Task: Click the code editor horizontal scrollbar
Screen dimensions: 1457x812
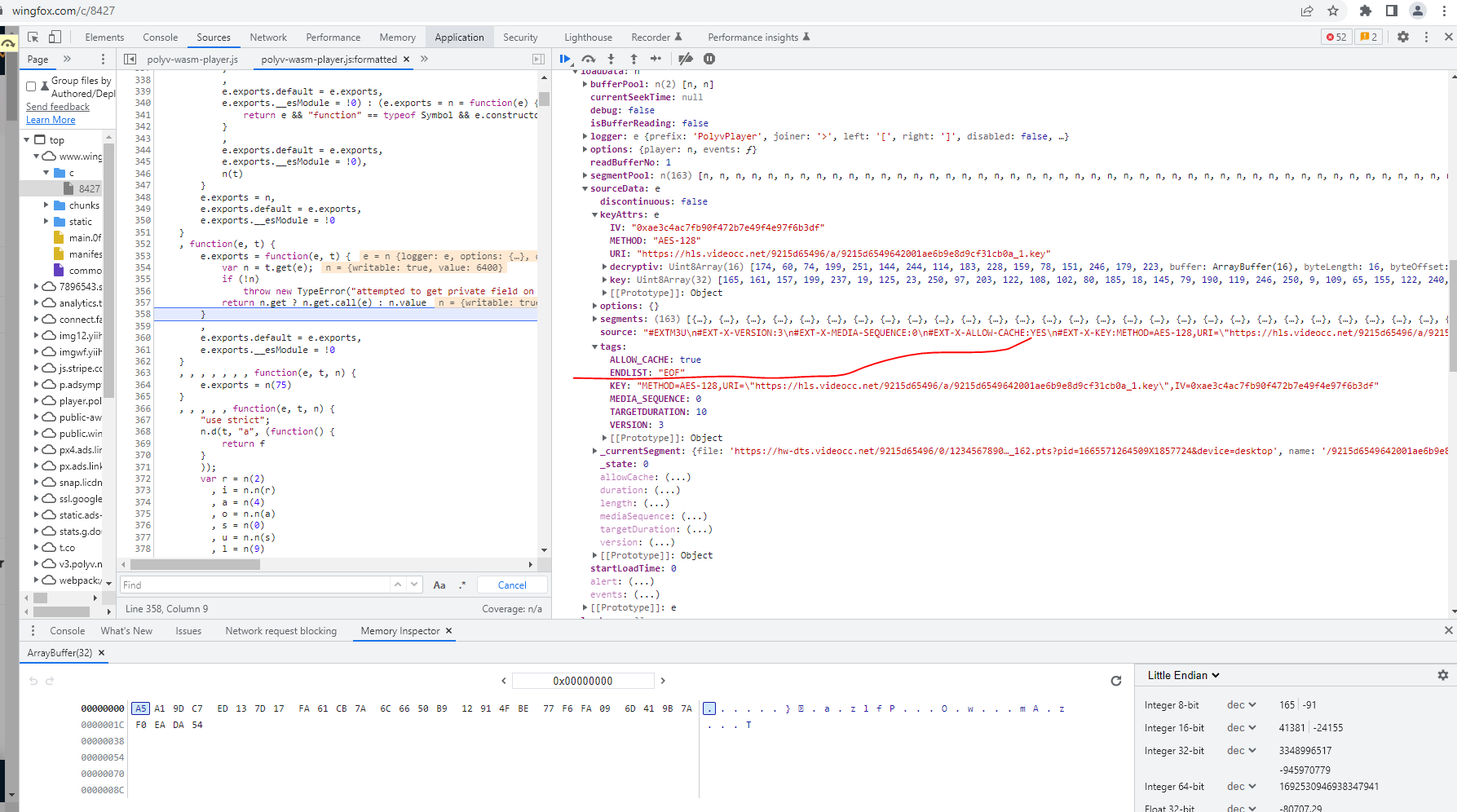Action: 196,564
